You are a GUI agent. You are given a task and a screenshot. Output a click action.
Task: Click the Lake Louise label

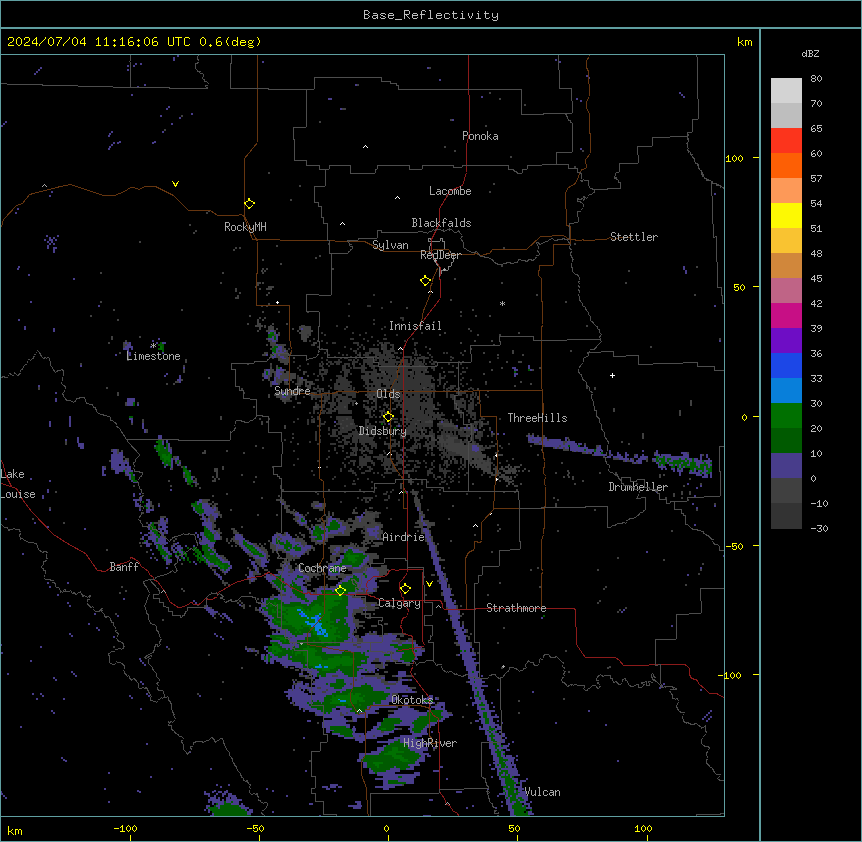point(18,484)
